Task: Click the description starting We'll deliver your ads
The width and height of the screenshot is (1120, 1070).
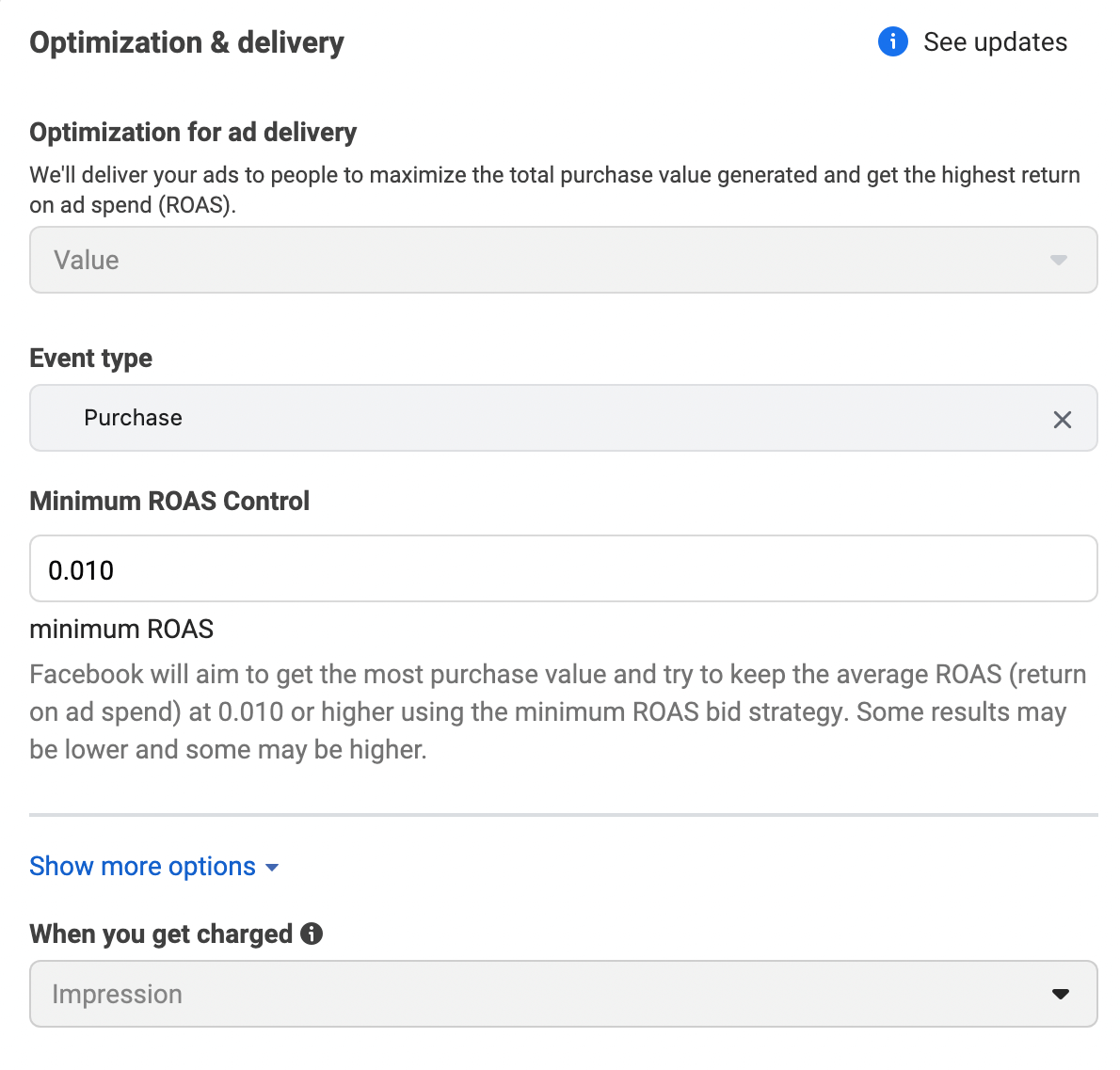Action: (x=554, y=189)
